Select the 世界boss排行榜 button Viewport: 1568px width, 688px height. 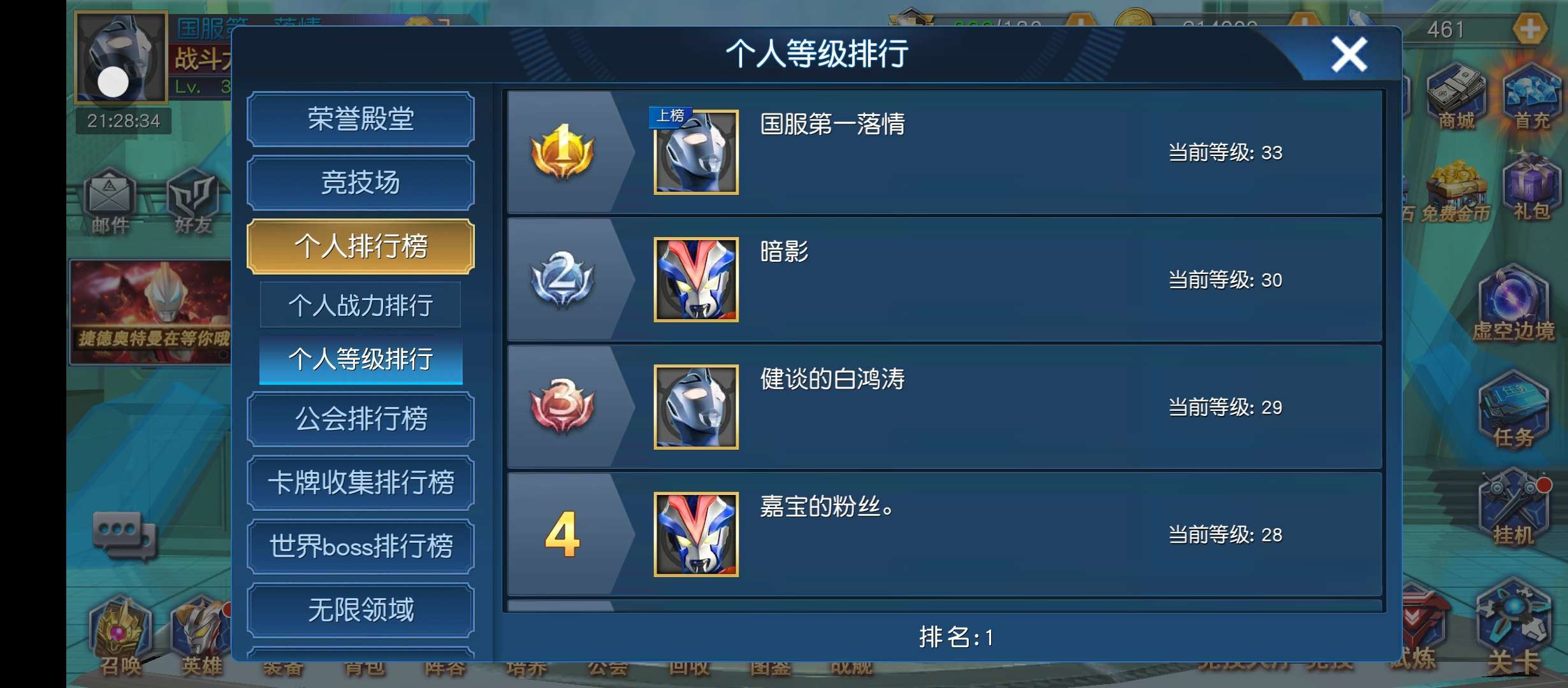(361, 547)
